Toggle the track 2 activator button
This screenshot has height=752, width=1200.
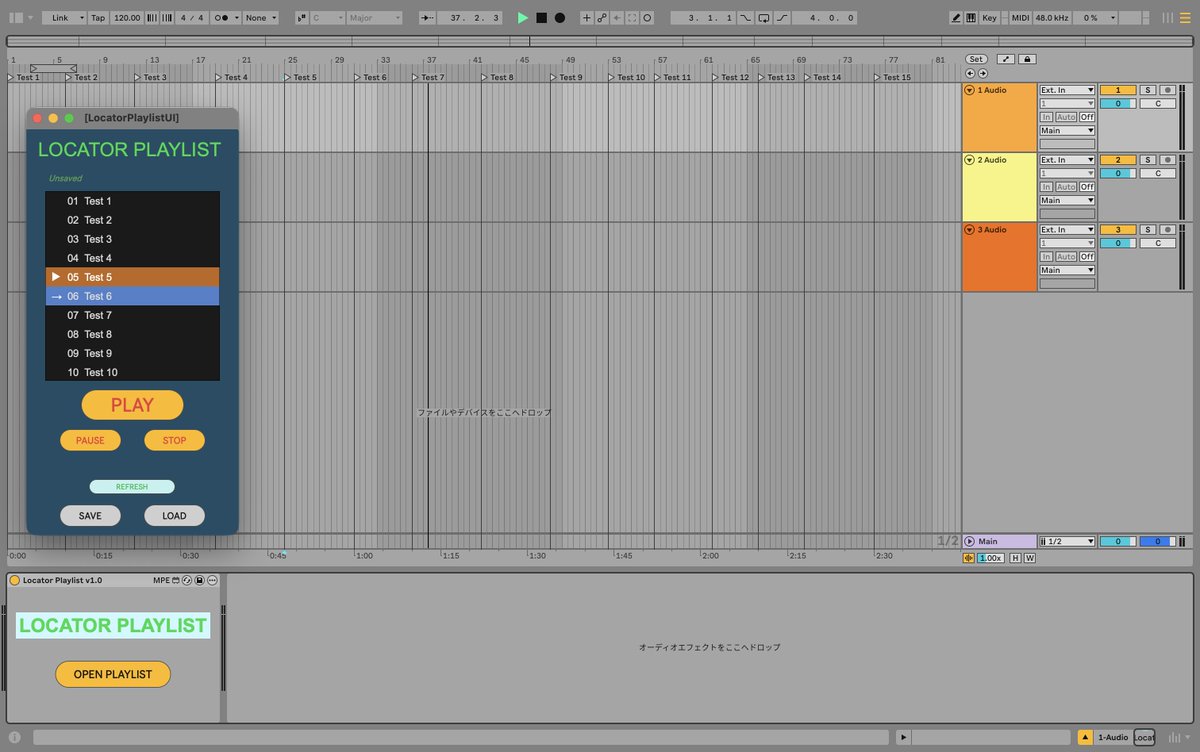point(1118,160)
